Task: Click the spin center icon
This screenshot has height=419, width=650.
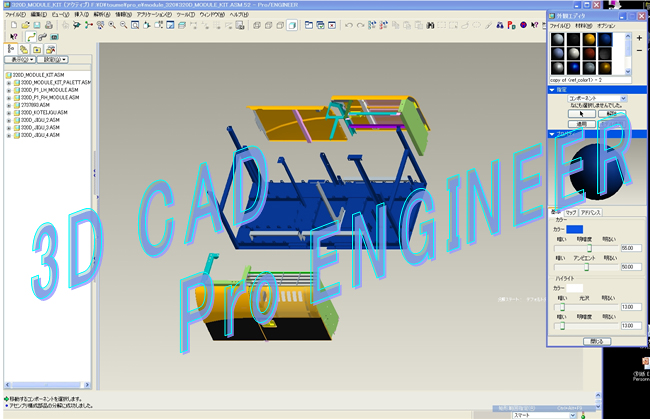Action: point(89,25)
